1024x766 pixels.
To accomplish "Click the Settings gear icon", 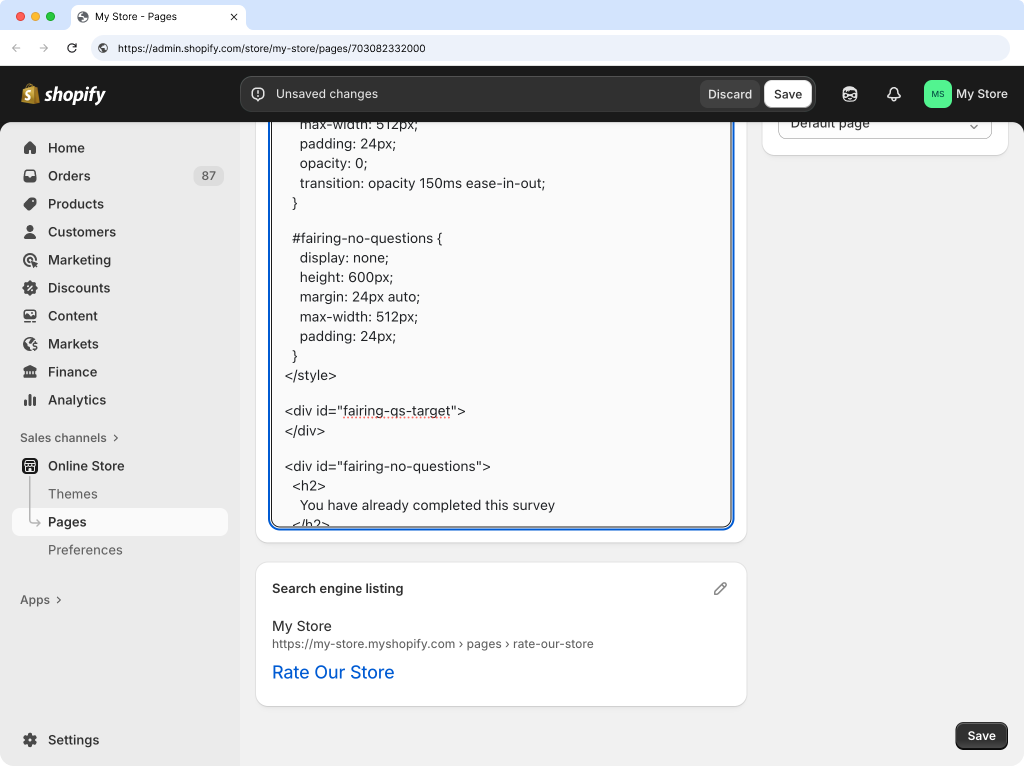I will pos(30,740).
